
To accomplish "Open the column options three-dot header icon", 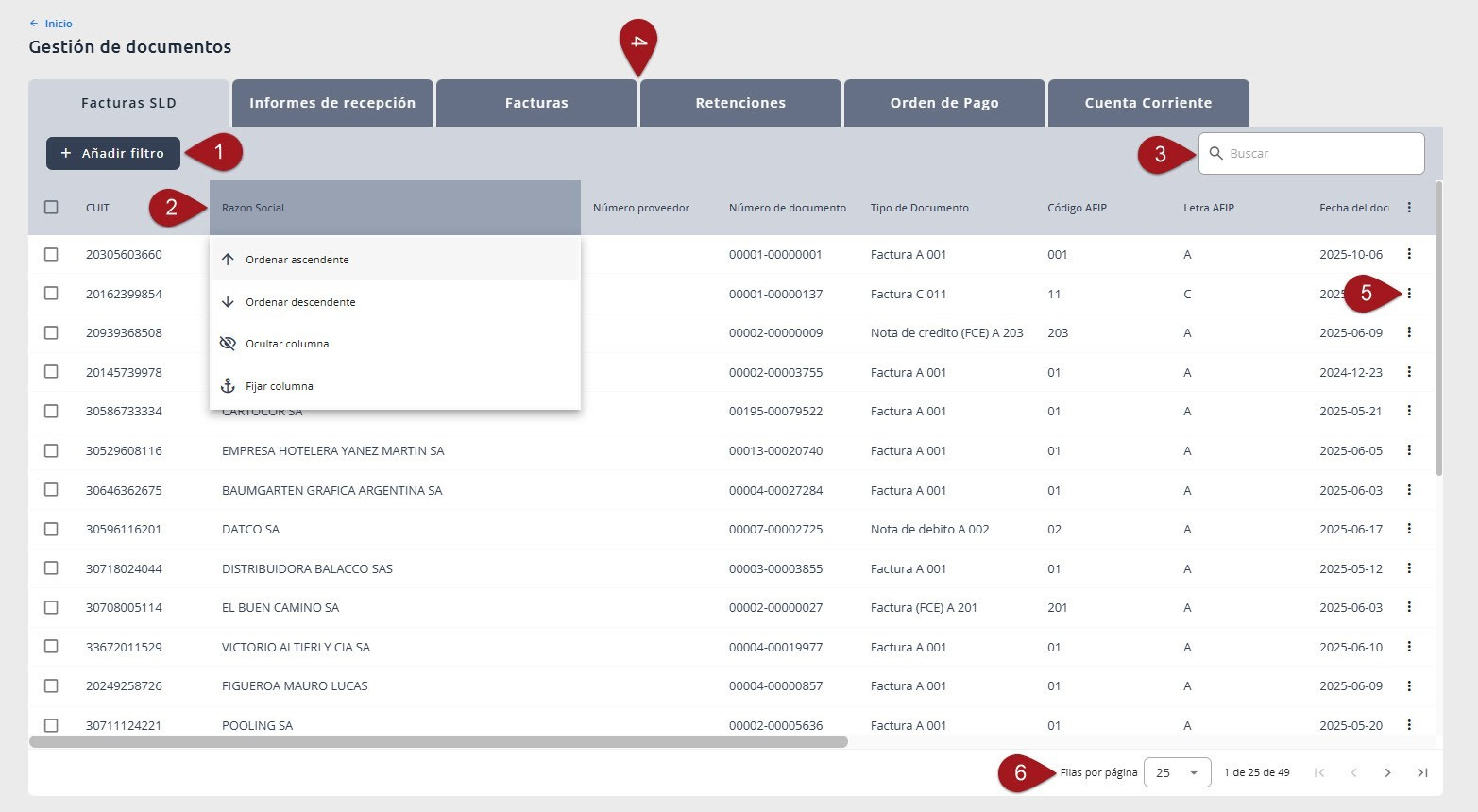I will (x=1409, y=208).
